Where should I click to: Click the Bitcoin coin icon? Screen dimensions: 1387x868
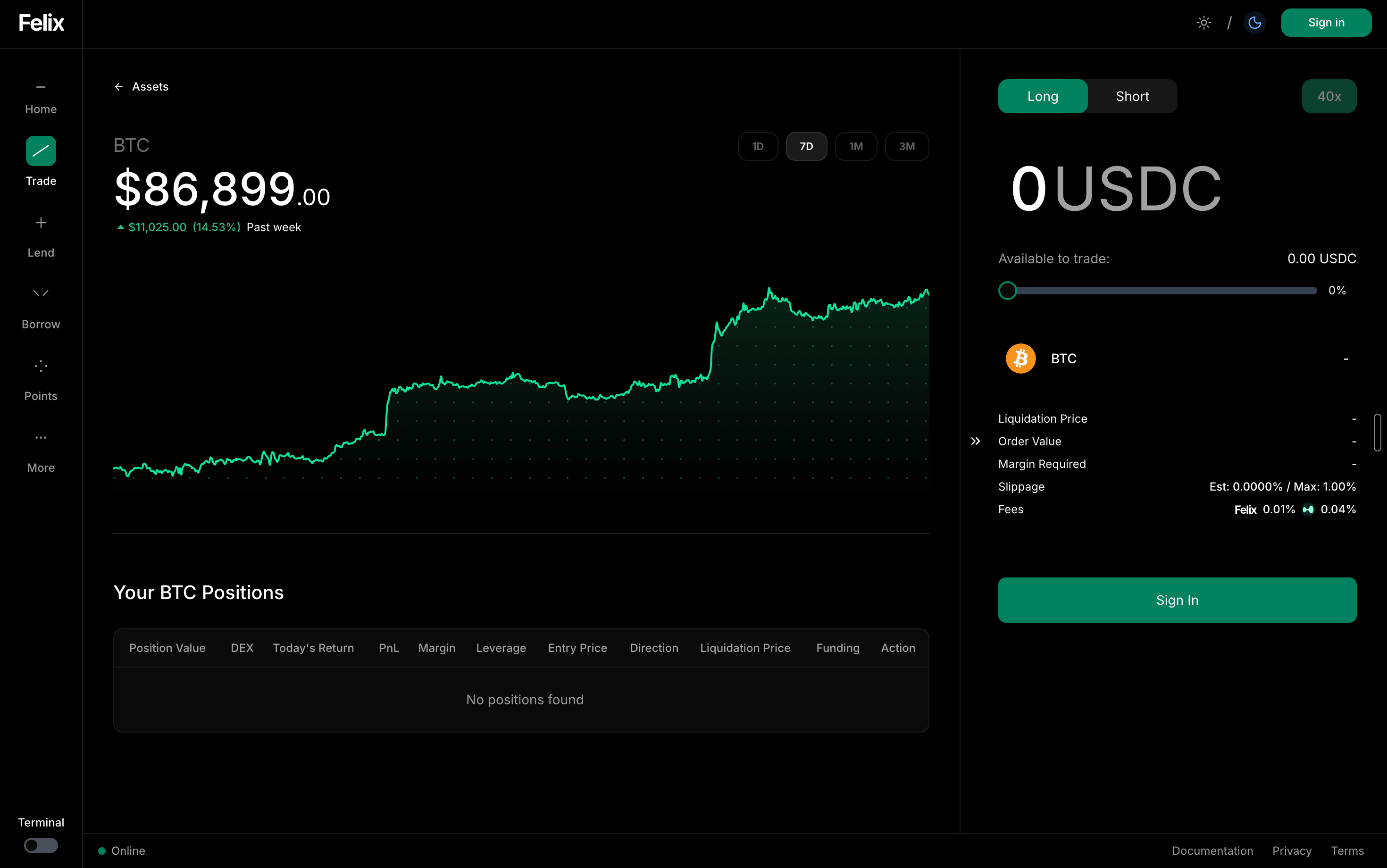click(x=1021, y=359)
